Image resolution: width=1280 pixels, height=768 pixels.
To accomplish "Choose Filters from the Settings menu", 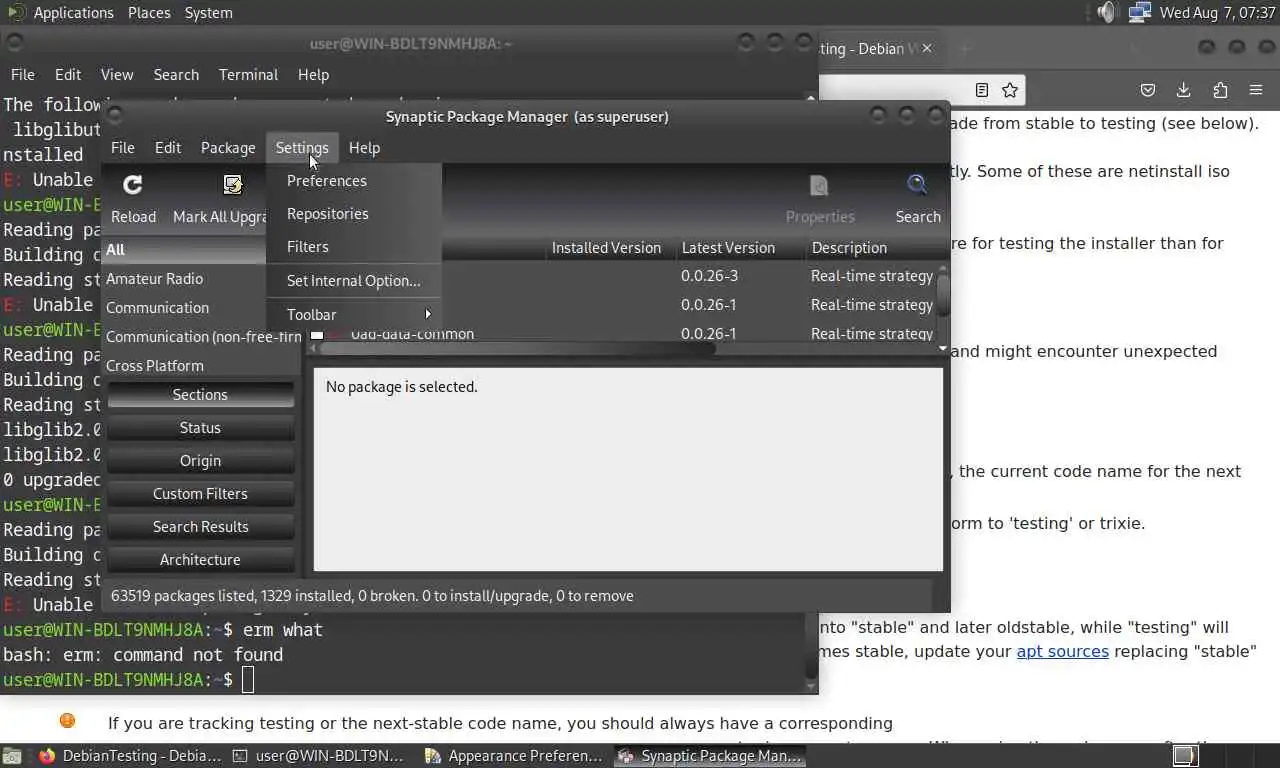I will [x=354, y=247].
